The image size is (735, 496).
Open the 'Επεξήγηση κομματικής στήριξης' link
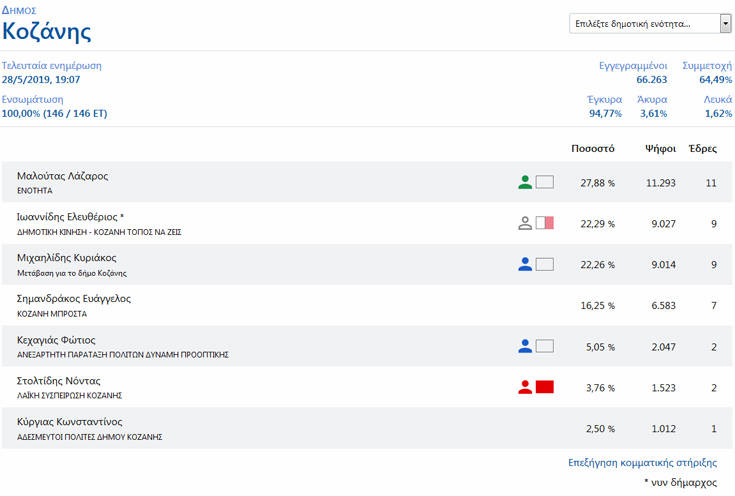[x=641, y=463]
